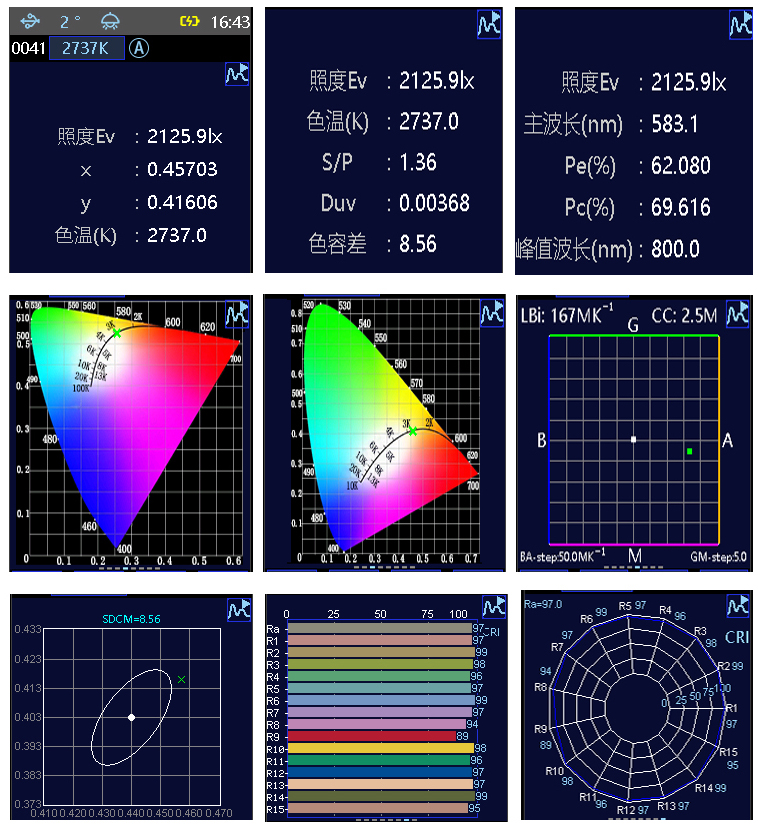Screen dimensions: 763x829
Task: Click the USB connection icon in status bar
Action: tap(31, 21)
